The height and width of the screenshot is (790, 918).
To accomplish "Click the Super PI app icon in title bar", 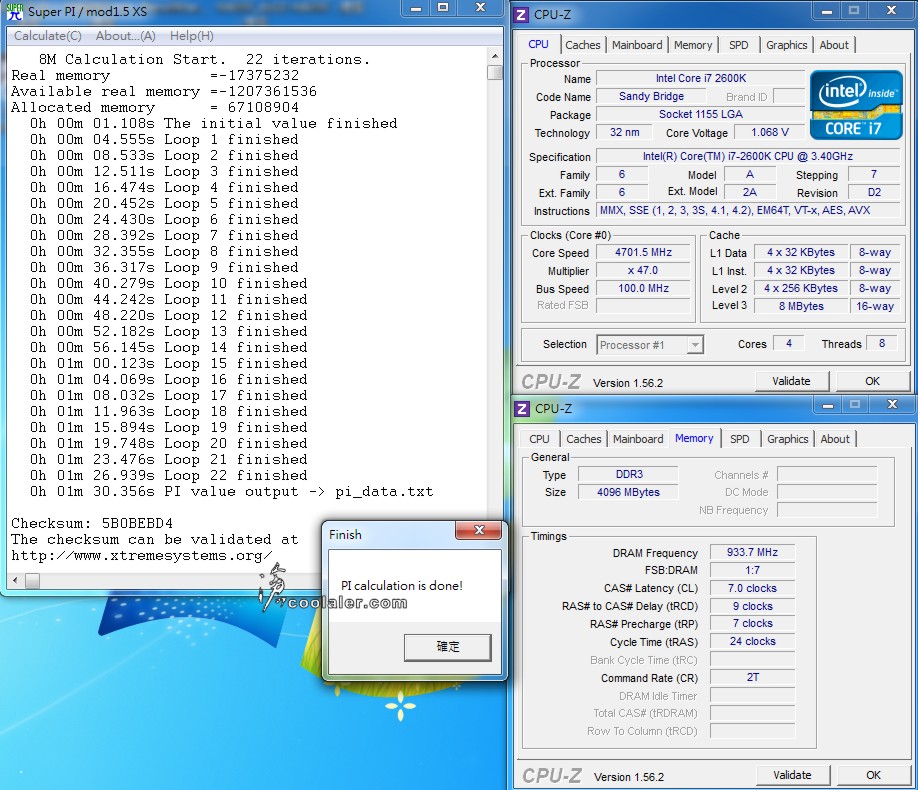I will tap(14, 11).
